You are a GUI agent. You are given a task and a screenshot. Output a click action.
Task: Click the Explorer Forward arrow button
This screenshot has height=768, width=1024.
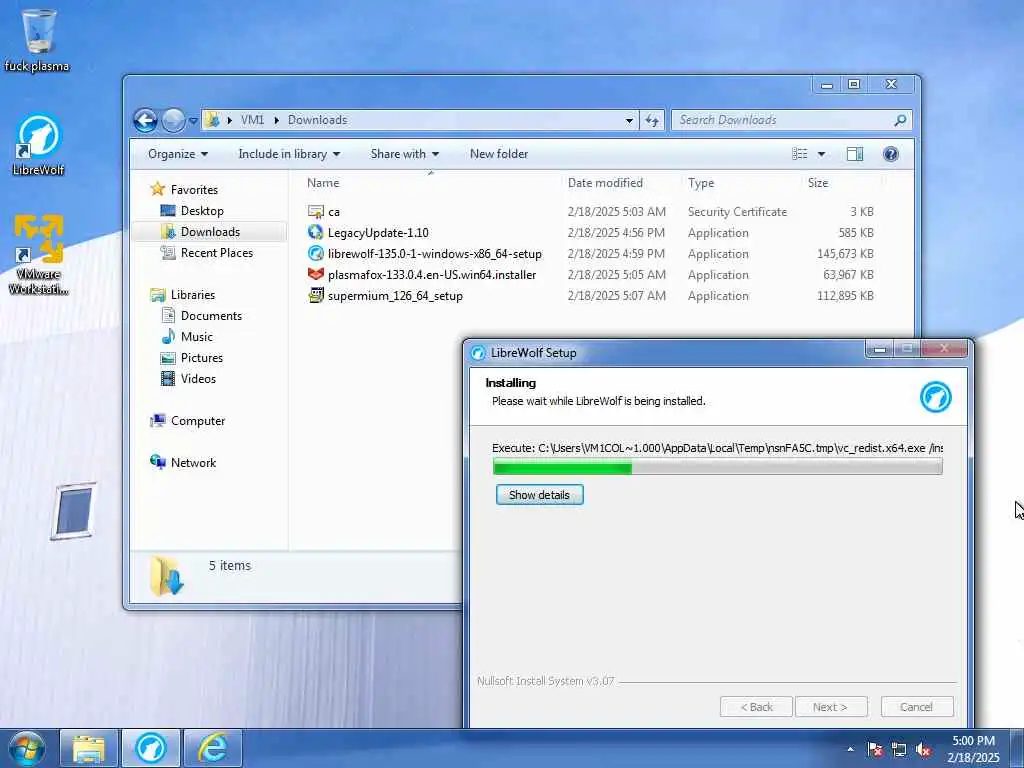click(173, 120)
